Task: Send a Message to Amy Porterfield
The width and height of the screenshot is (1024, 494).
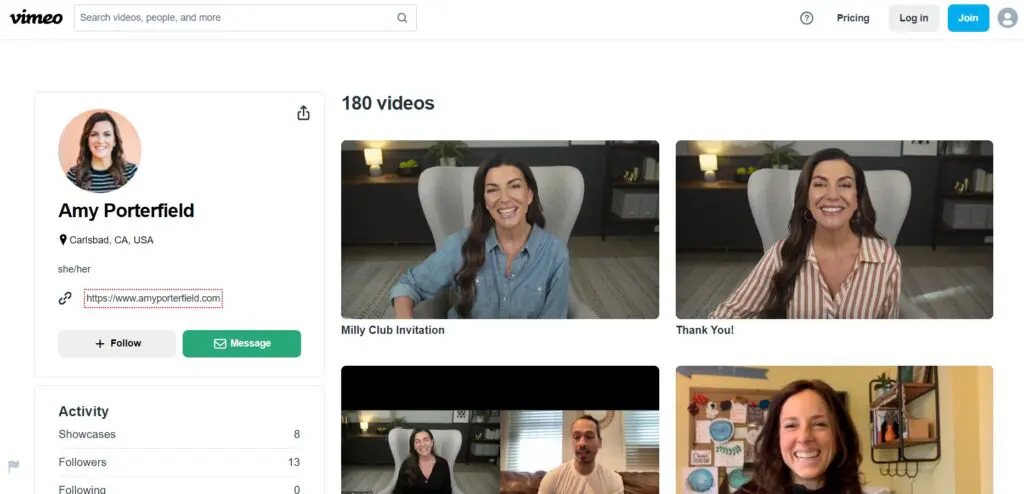Action: click(x=242, y=344)
